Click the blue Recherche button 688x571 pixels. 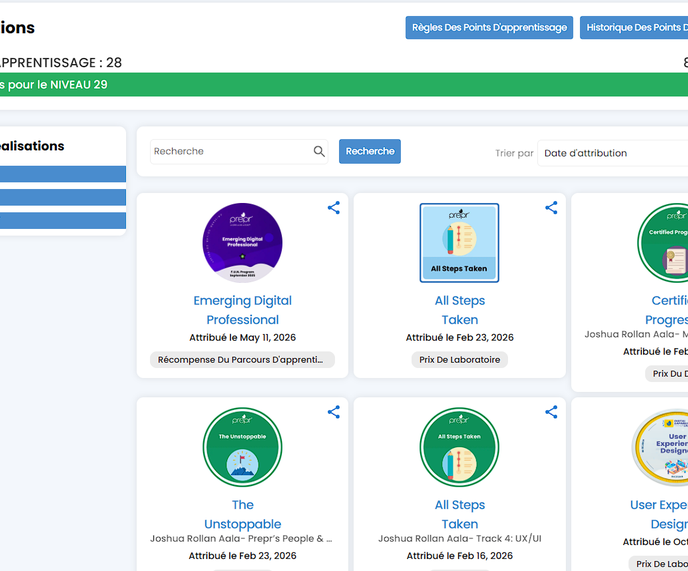pyautogui.click(x=369, y=151)
